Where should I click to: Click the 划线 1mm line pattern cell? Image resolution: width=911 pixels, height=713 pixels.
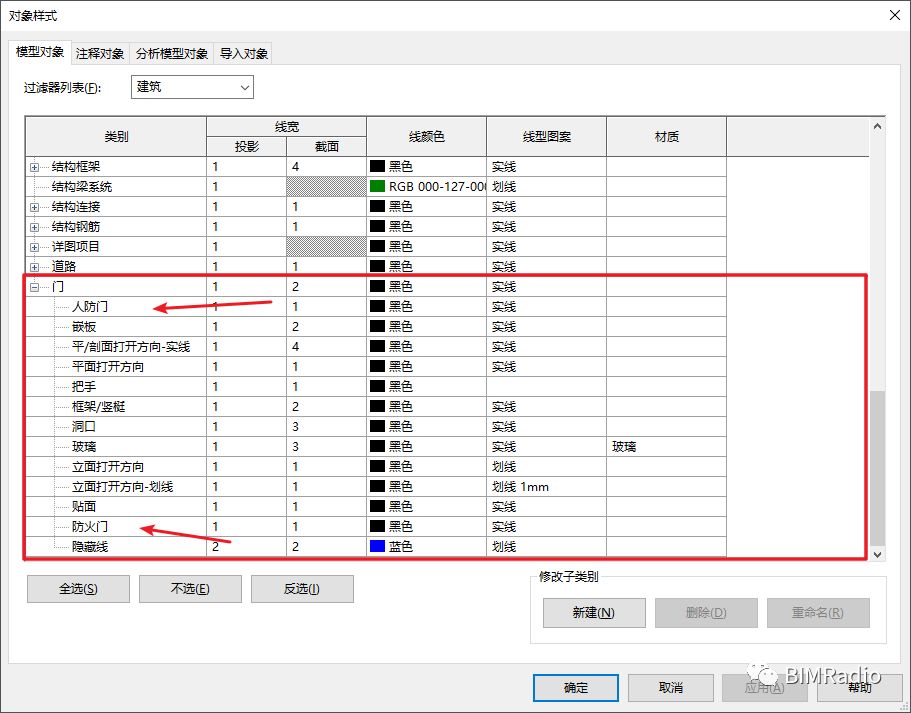pyautogui.click(x=546, y=486)
